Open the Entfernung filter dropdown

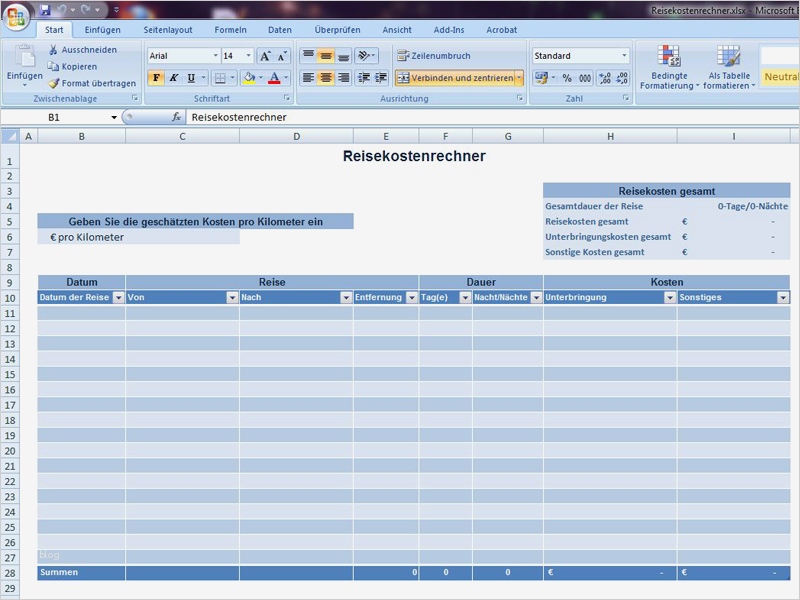[x=412, y=297]
